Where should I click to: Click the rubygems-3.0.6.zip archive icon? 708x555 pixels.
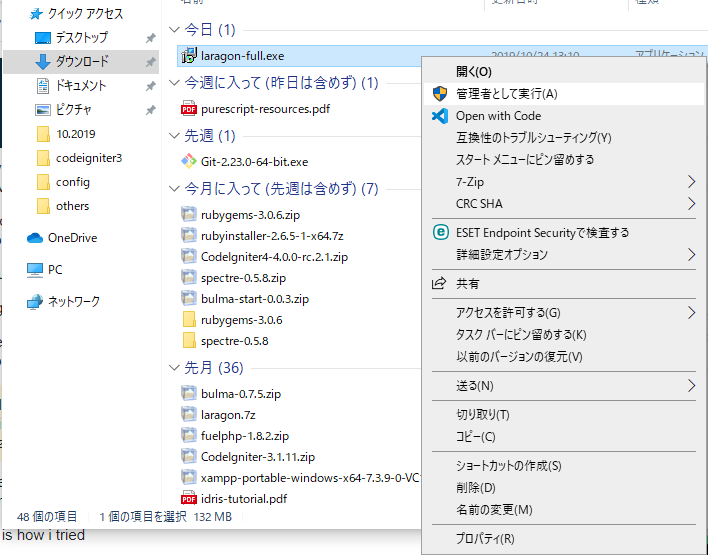[189, 215]
